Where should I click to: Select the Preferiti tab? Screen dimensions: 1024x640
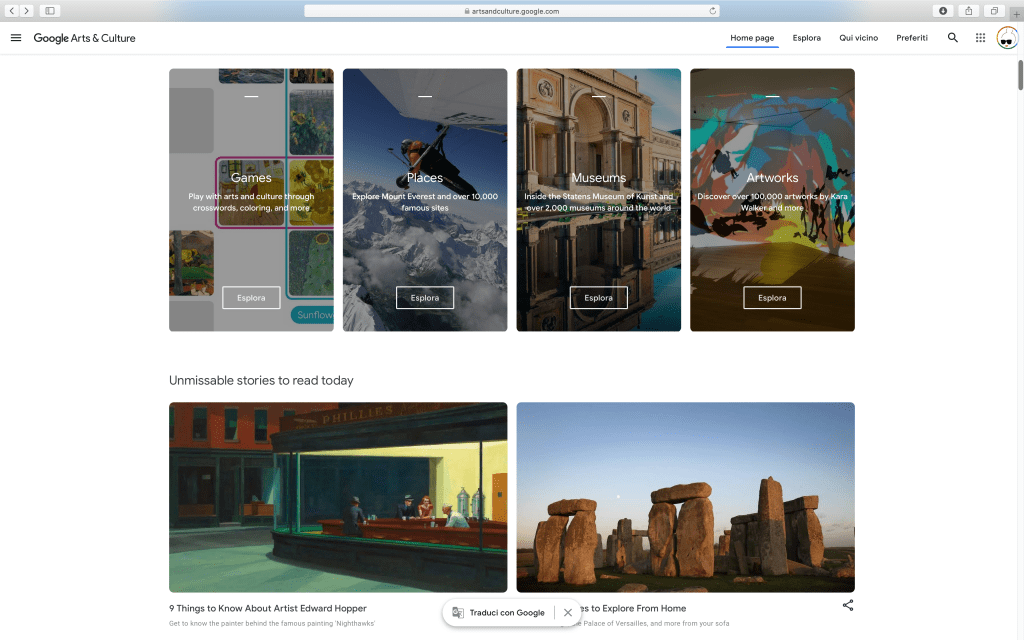pyautogui.click(x=911, y=38)
